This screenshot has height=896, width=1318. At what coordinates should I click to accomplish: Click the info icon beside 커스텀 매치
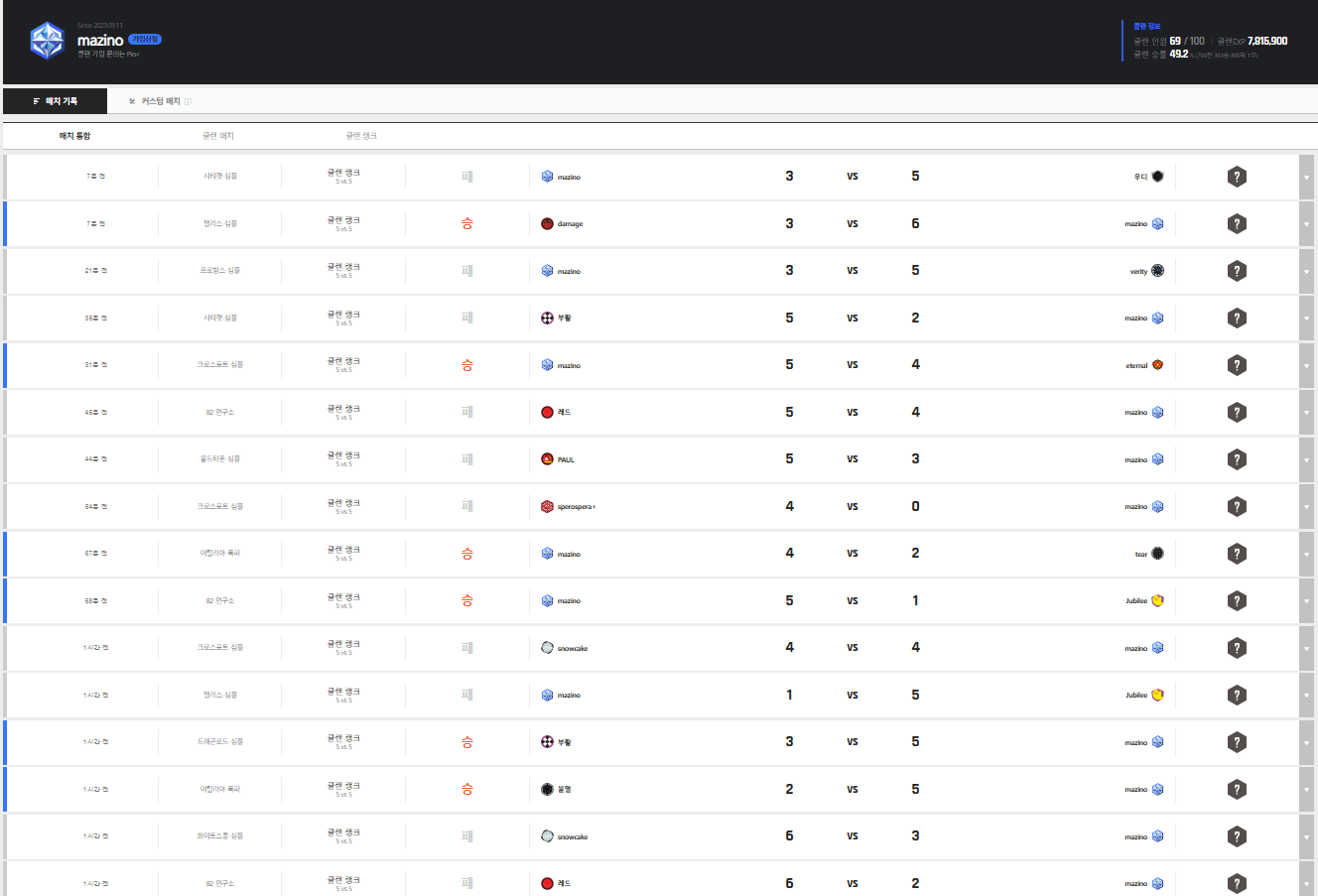(188, 101)
